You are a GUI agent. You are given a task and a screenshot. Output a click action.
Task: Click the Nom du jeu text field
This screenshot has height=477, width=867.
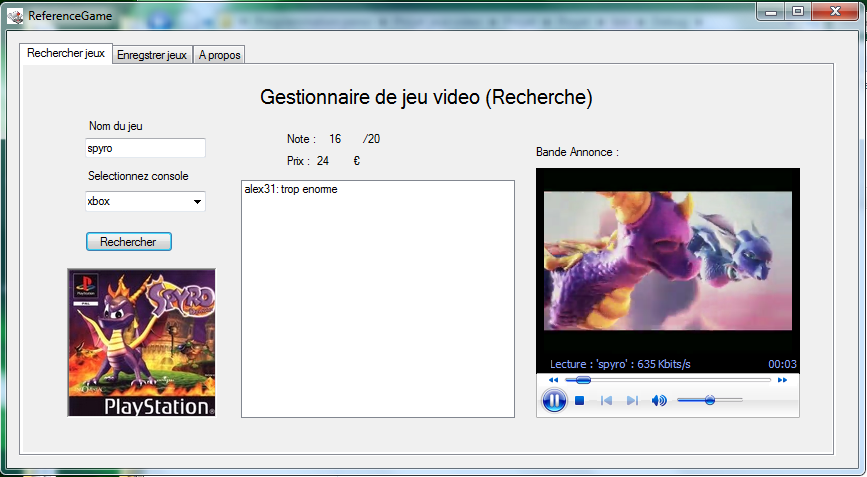(145, 148)
